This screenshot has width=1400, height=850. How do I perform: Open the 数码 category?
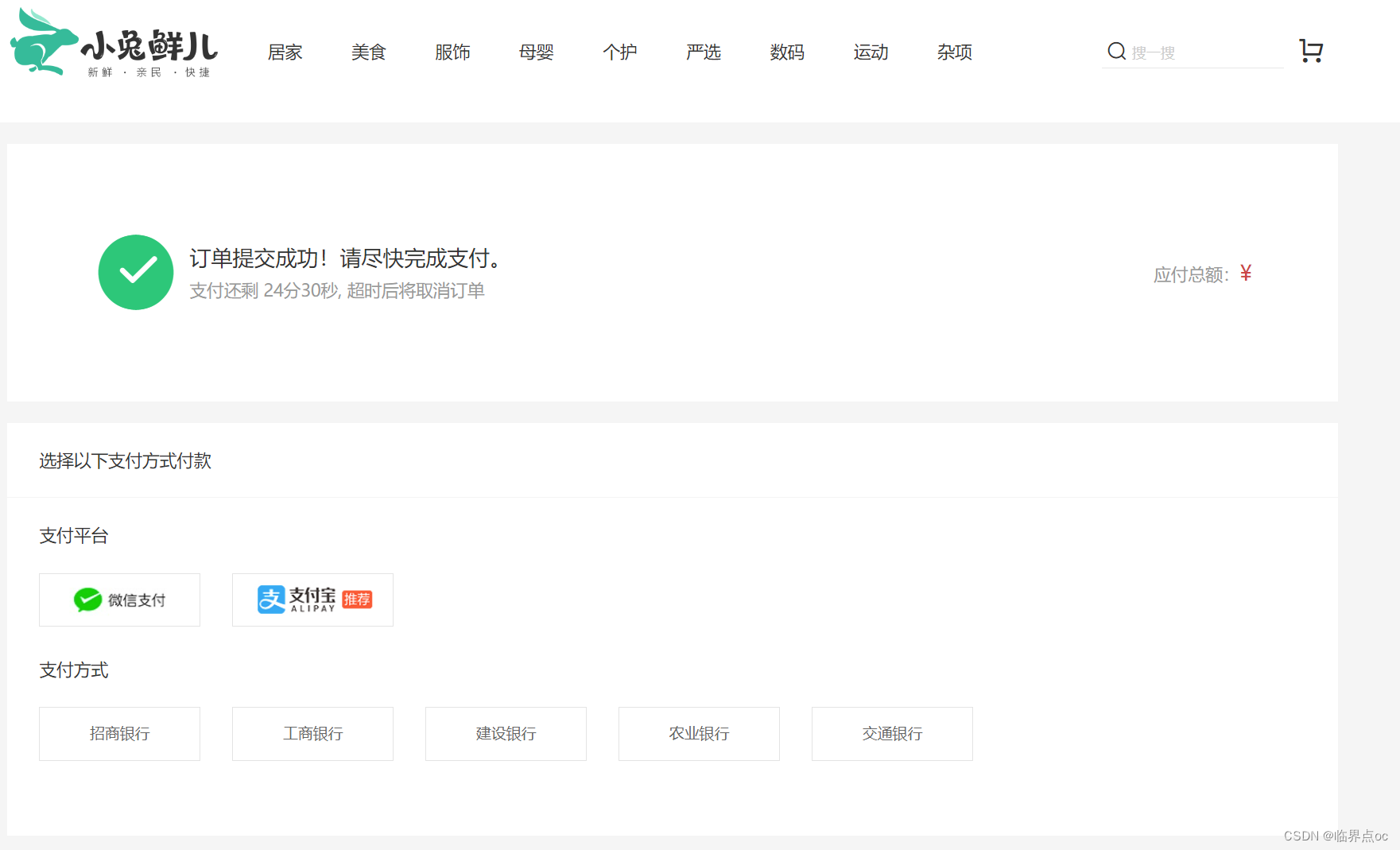tap(787, 52)
